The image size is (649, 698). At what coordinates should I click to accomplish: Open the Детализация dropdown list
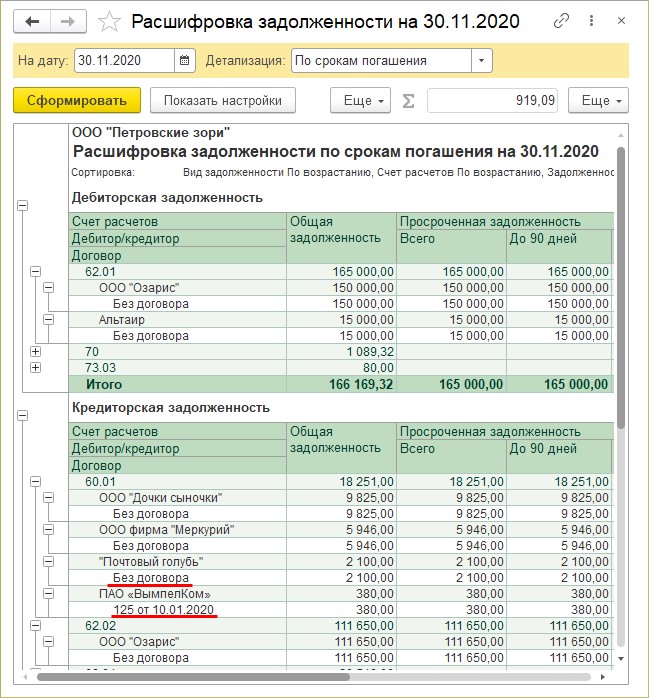coord(481,60)
